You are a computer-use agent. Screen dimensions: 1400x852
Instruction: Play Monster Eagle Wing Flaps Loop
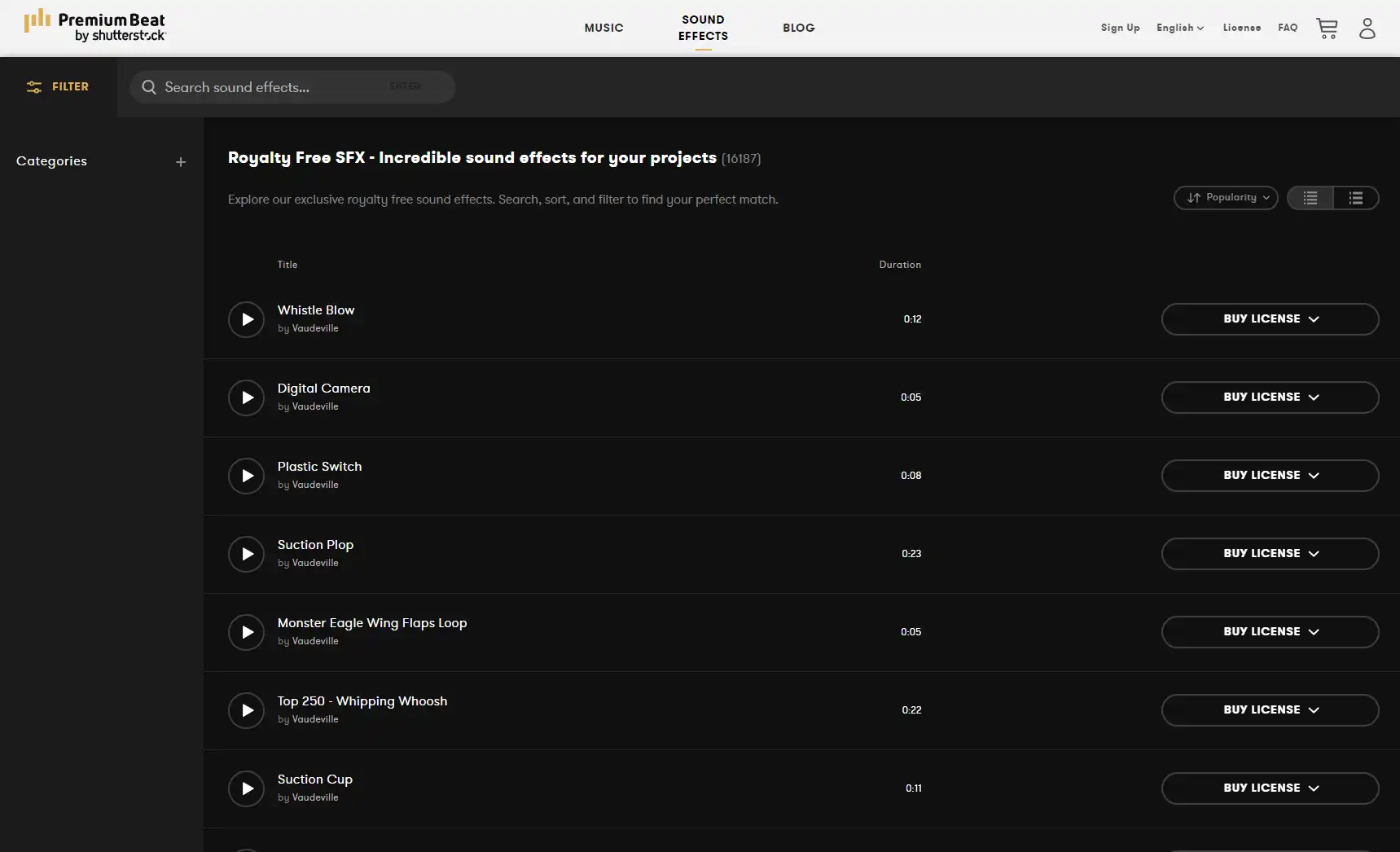[246, 632]
